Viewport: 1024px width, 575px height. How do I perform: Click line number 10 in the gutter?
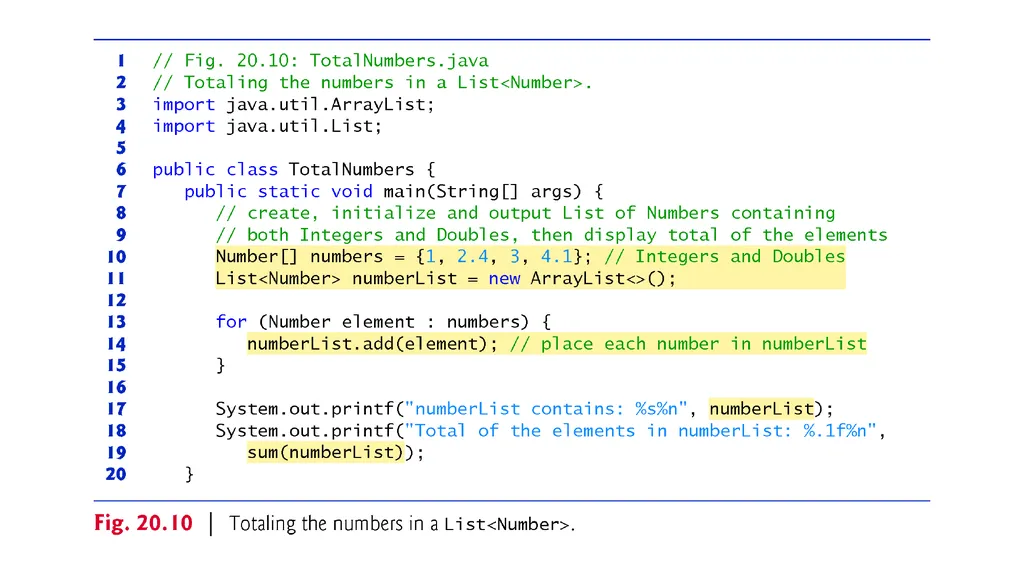pyautogui.click(x=116, y=257)
